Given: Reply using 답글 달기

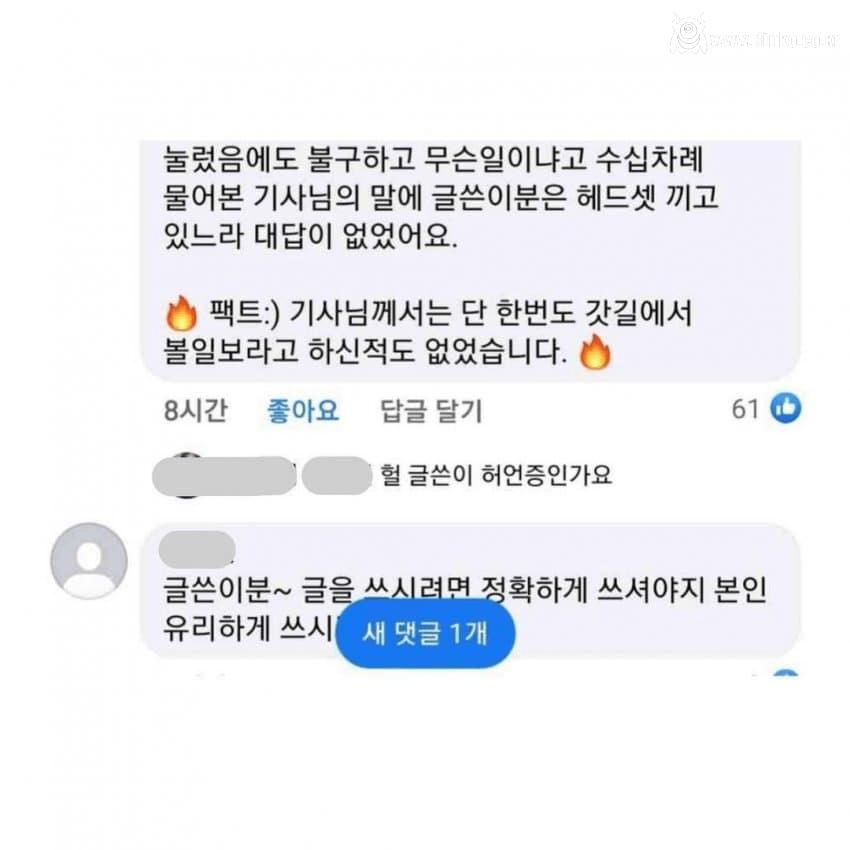Looking at the screenshot, I should [431, 410].
